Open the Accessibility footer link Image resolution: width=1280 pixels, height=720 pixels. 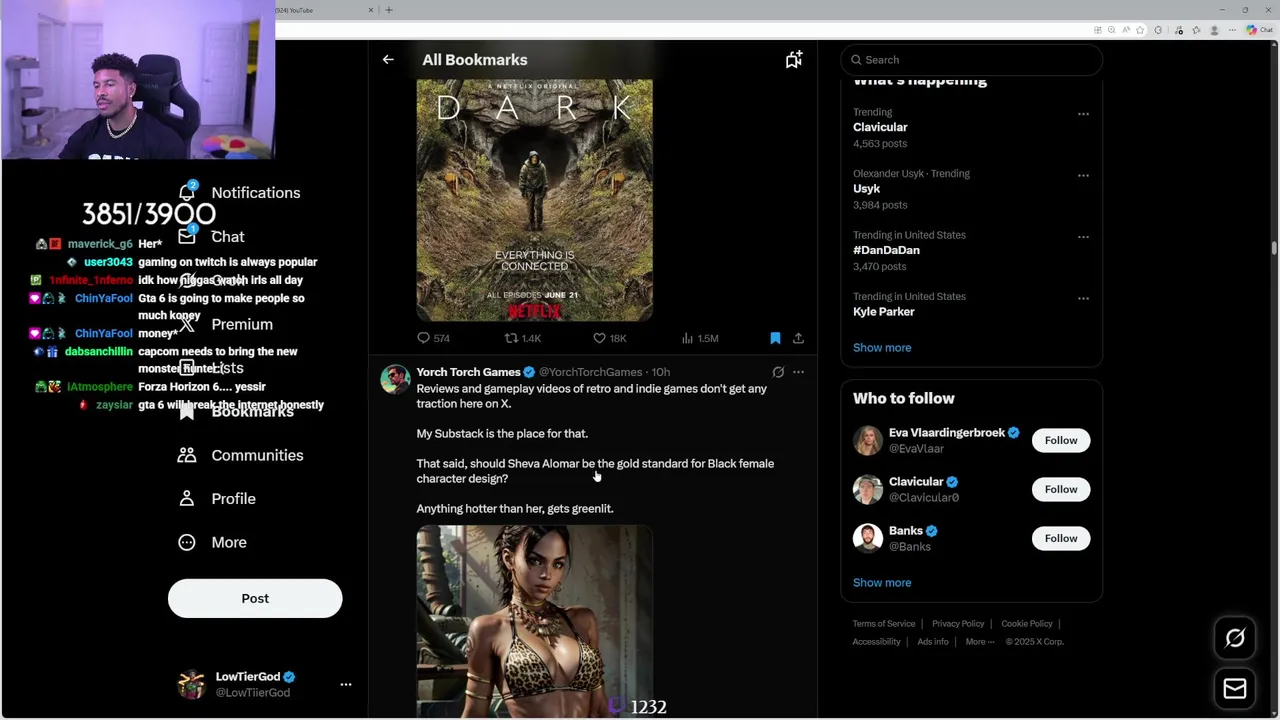877,642
